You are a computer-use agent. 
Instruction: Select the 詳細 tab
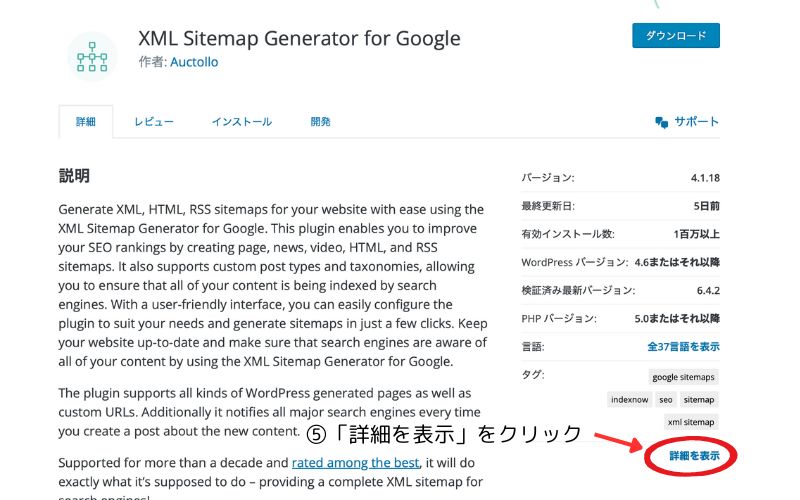pyautogui.click(x=86, y=121)
